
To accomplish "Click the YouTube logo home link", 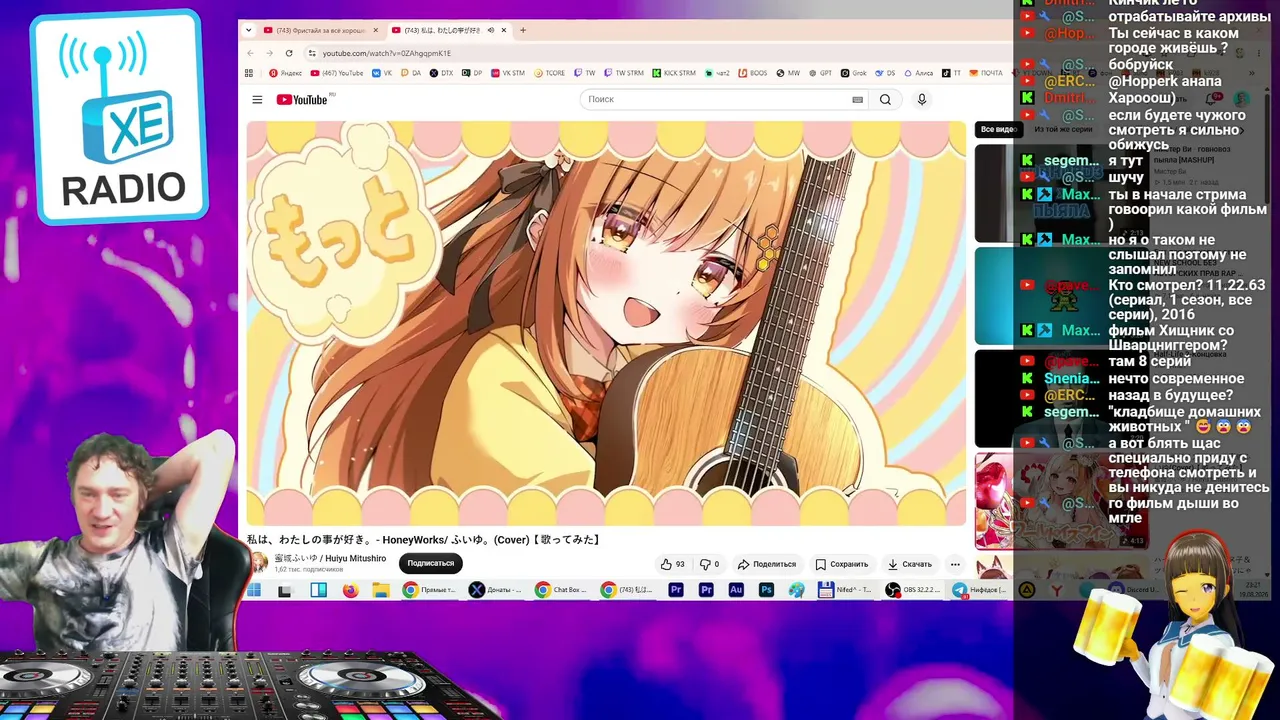I will pos(302,99).
